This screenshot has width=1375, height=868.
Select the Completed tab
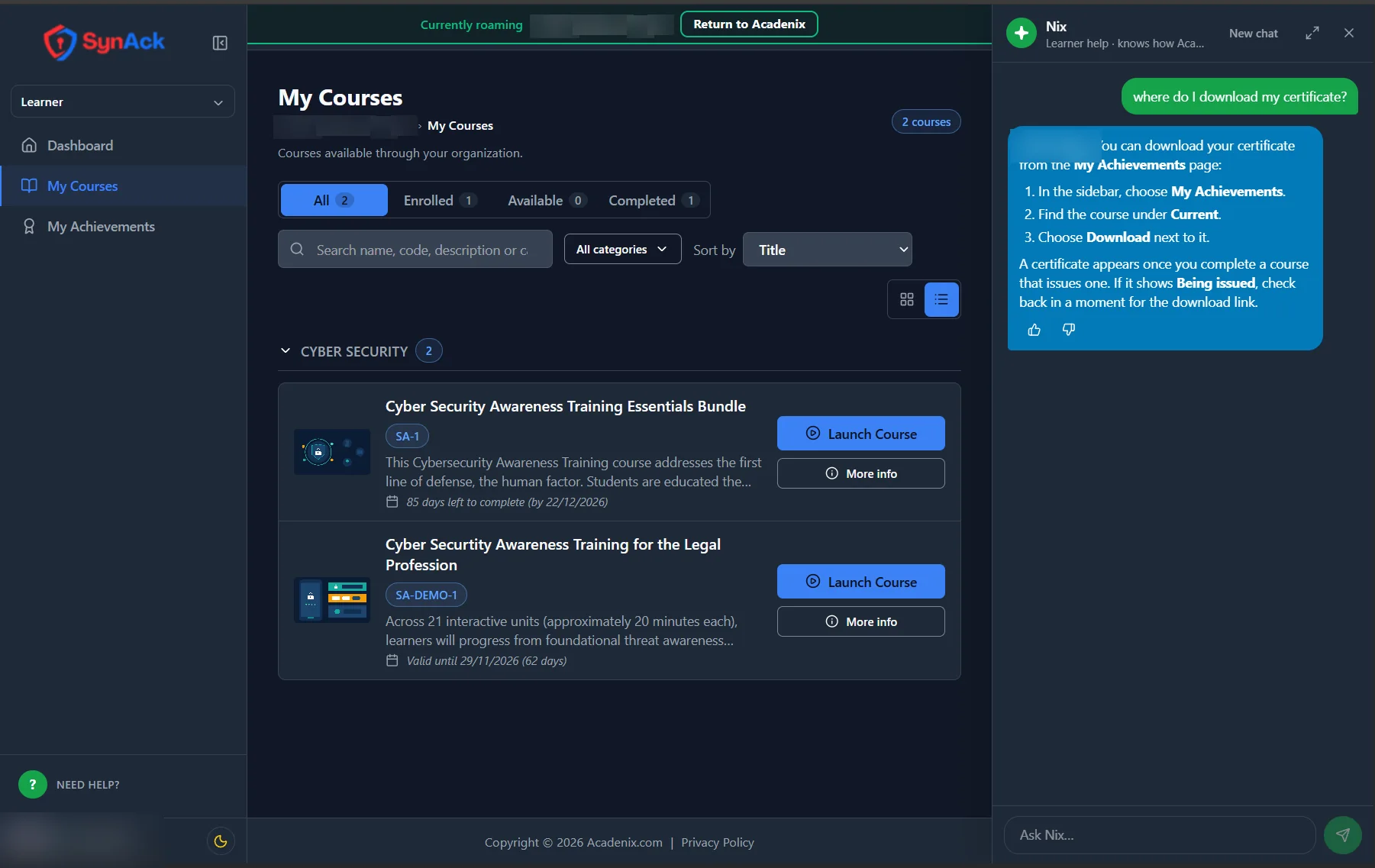654,200
